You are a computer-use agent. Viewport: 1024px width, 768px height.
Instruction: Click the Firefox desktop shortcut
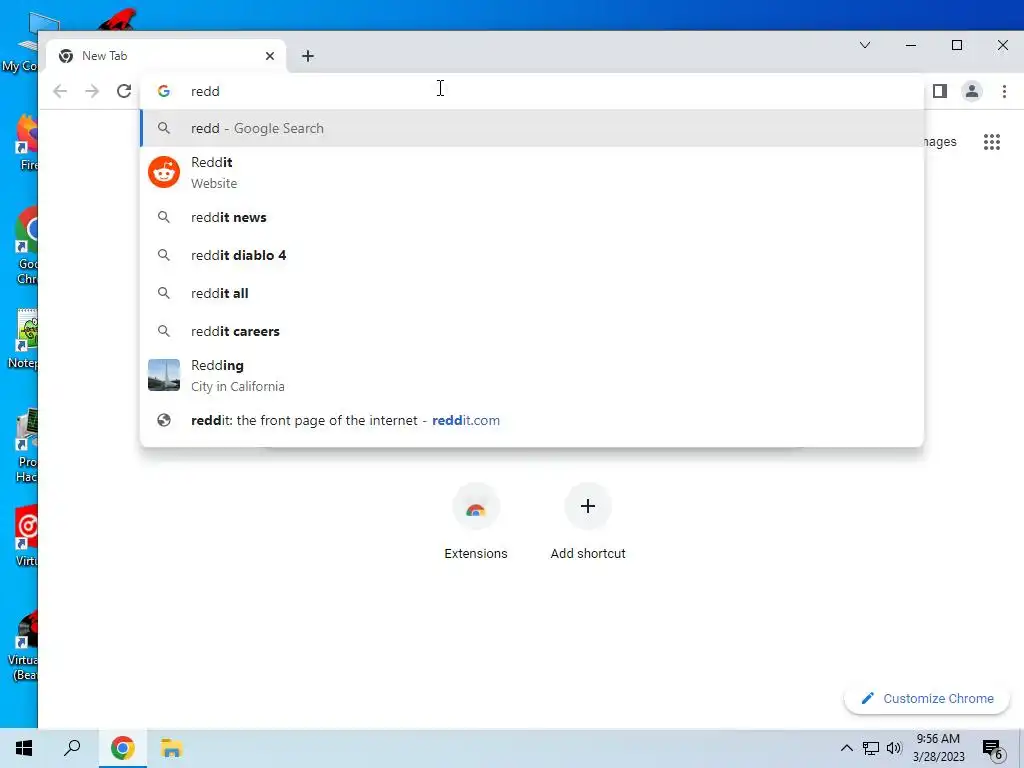click(x=26, y=142)
